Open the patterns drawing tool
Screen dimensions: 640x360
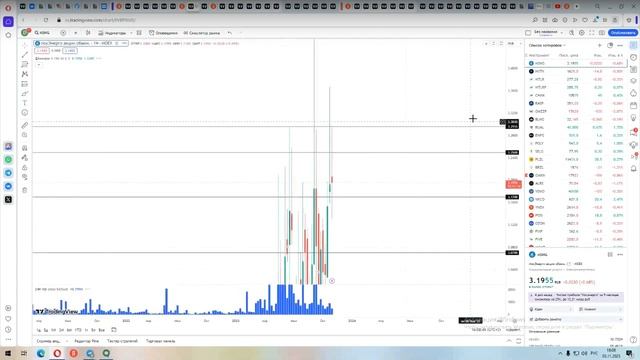(x=25, y=74)
